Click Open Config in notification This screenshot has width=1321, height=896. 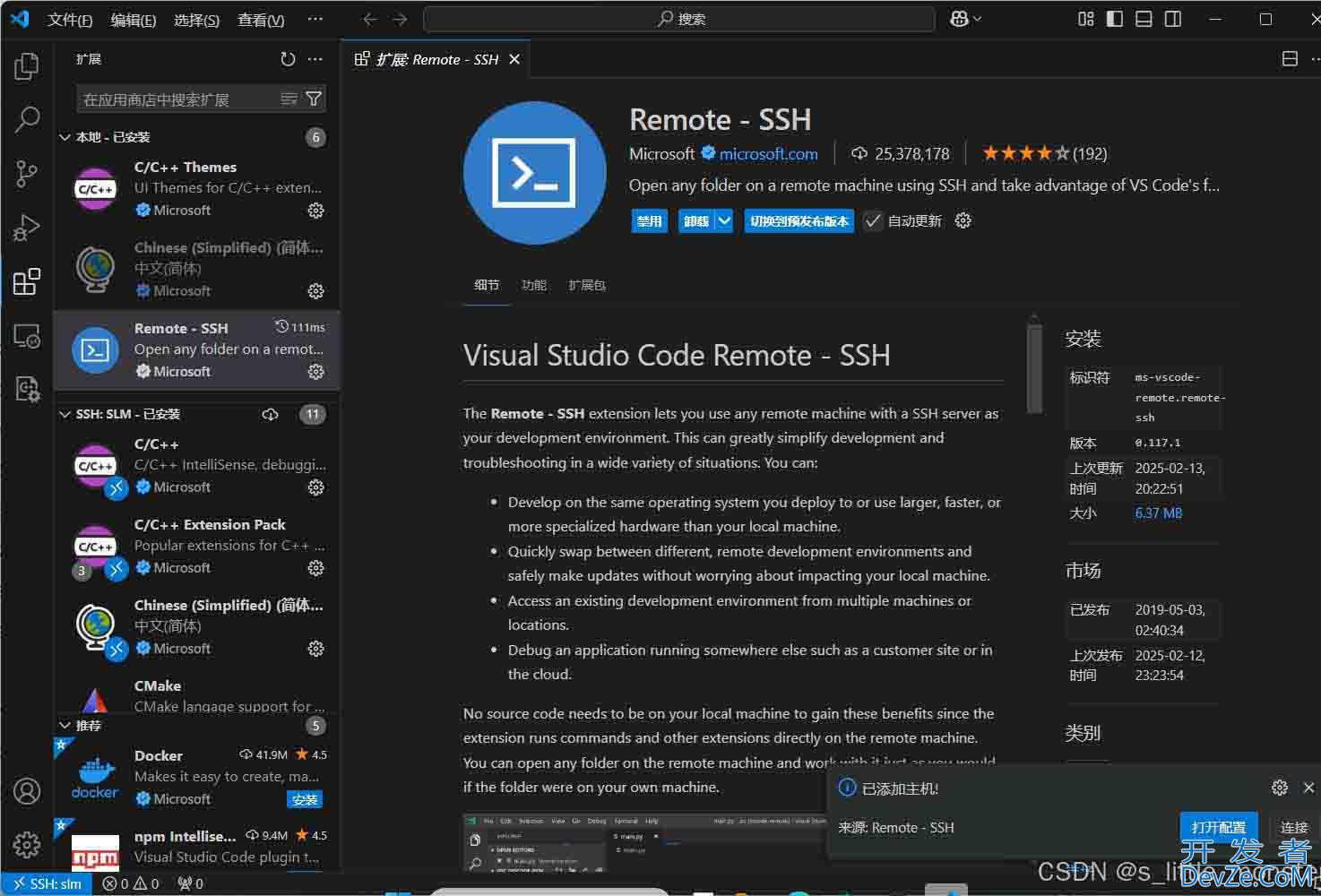click(1219, 827)
